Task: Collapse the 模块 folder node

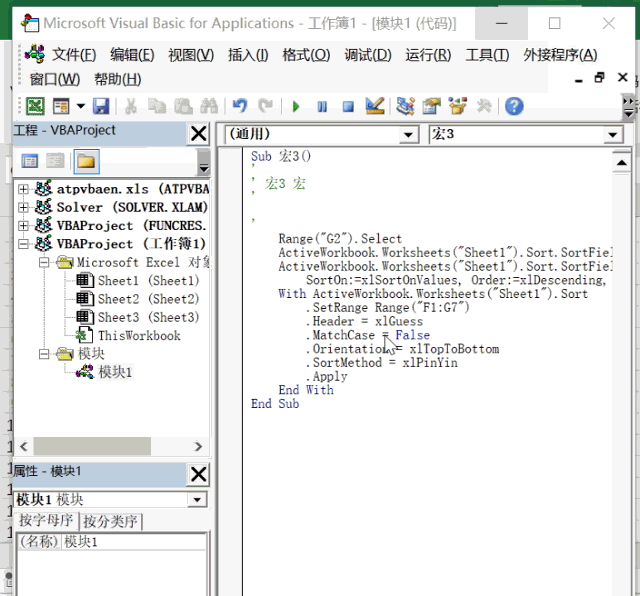Action: click(x=44, y=354)
